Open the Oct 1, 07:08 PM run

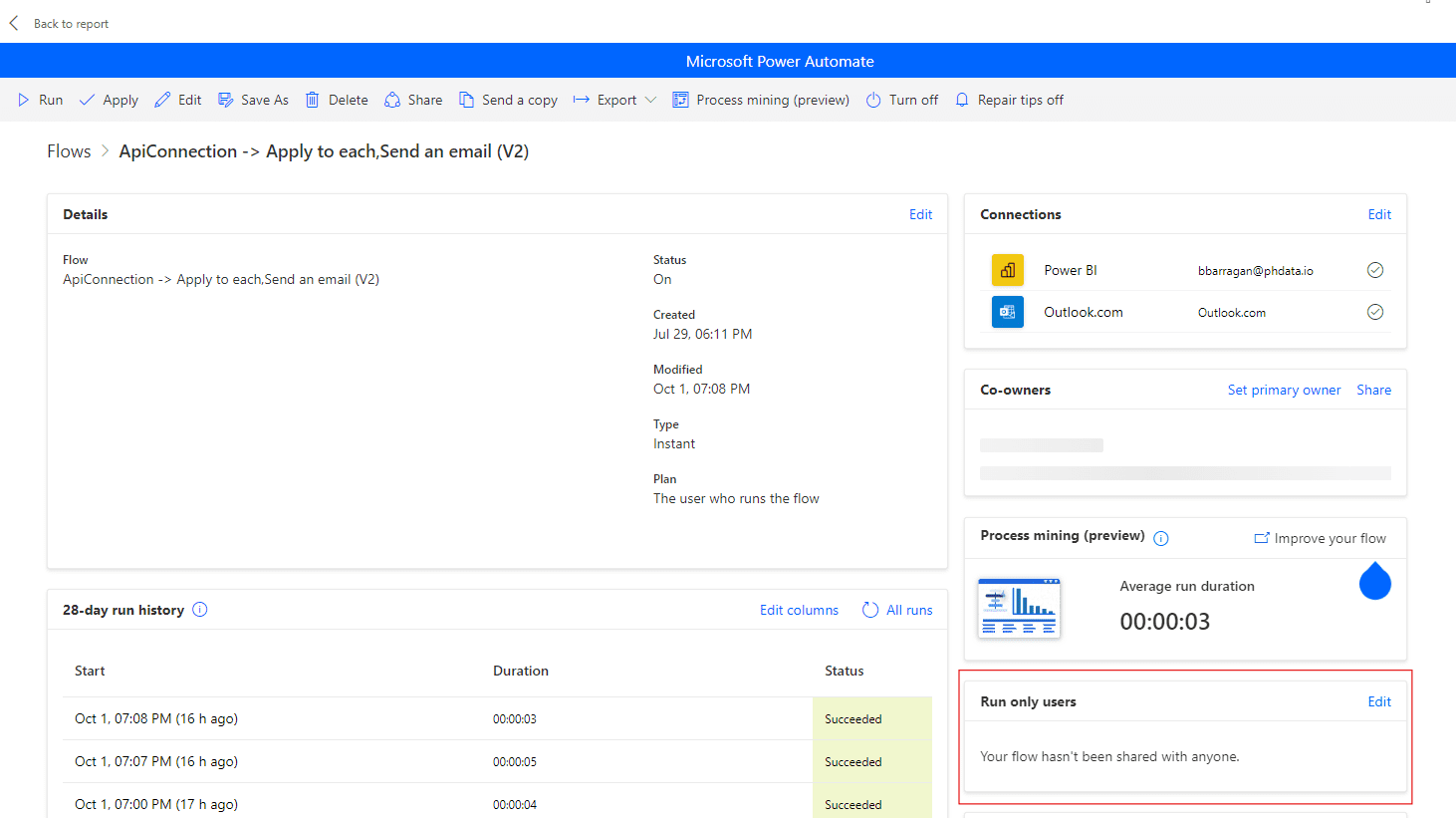tap(156, 718)
